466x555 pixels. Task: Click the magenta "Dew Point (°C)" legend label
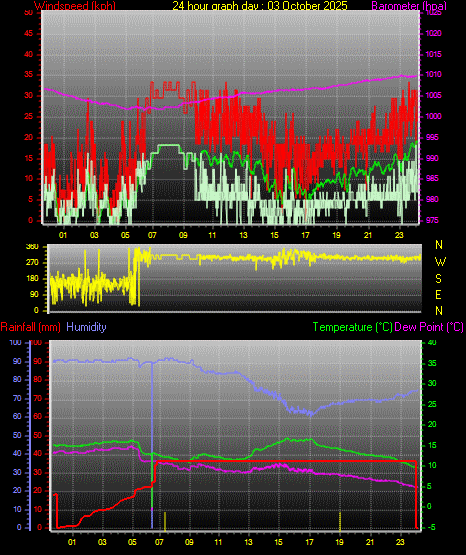pos(429,327)
